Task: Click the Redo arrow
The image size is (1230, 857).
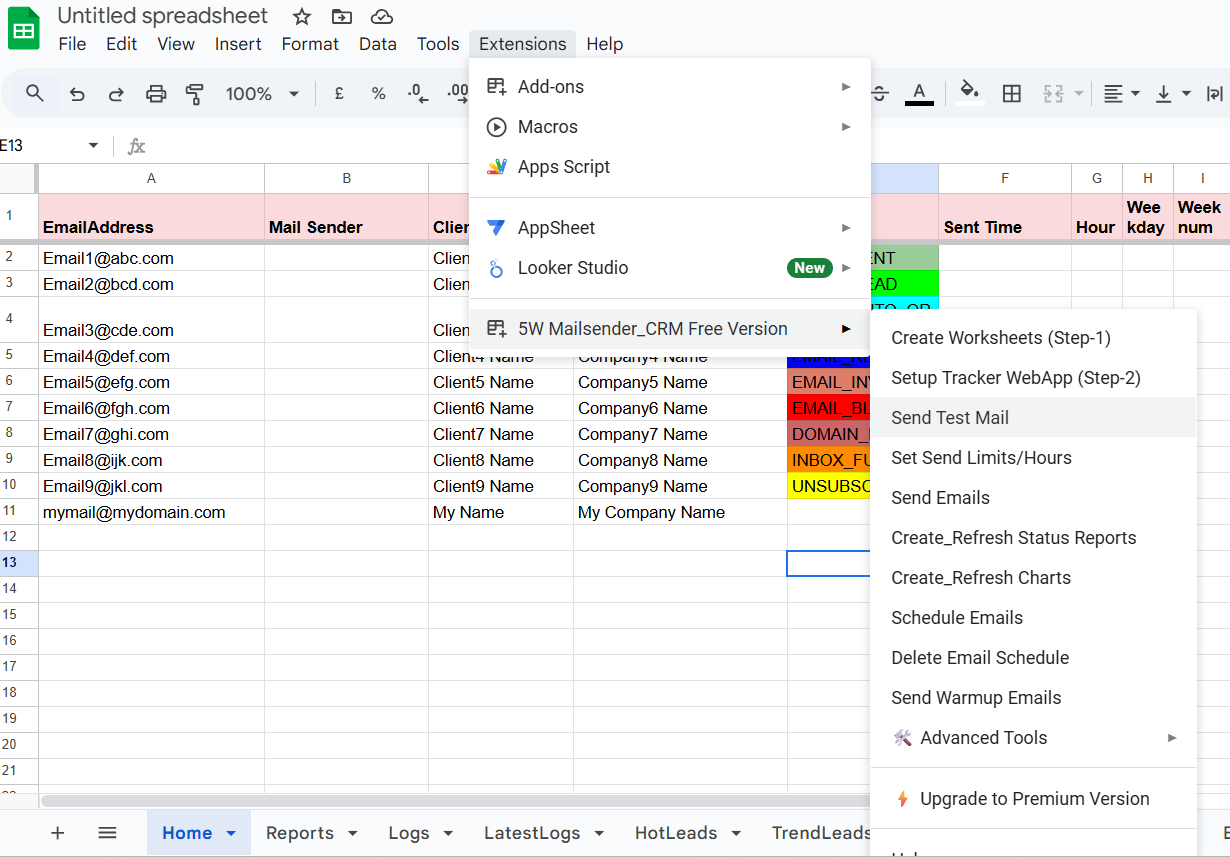Action: [116, 94]
